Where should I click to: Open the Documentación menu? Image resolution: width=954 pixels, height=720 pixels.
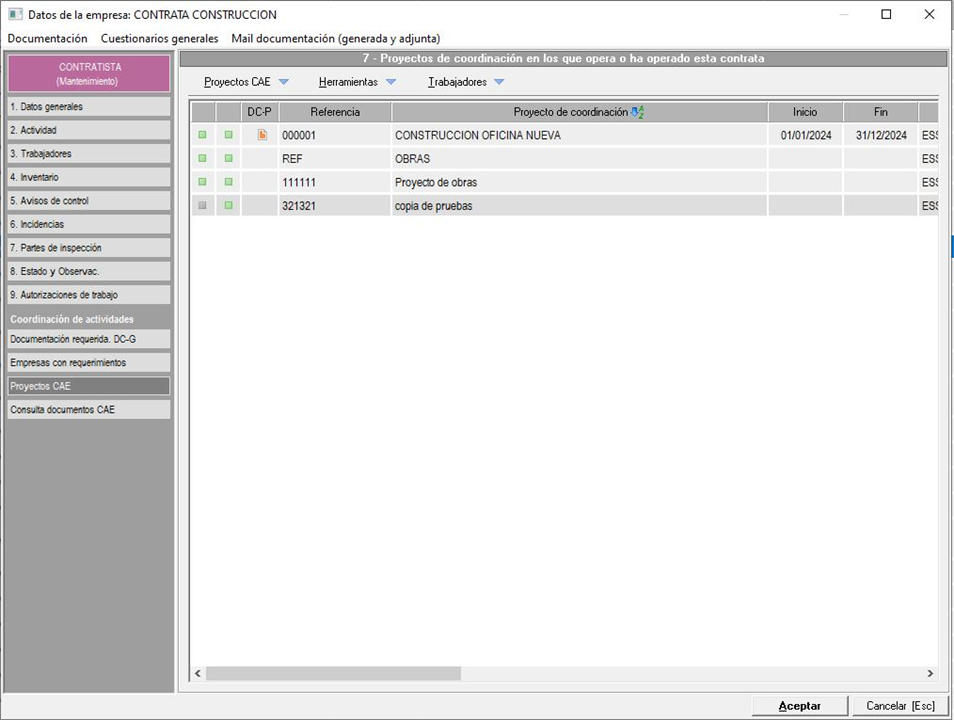47,38
